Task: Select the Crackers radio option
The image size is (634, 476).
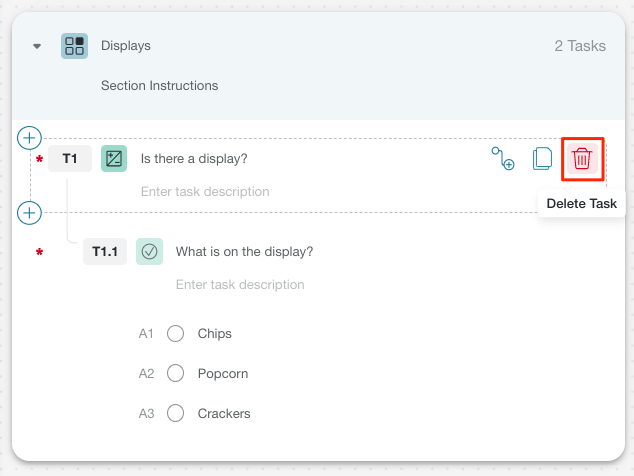Action: (175, 413)
